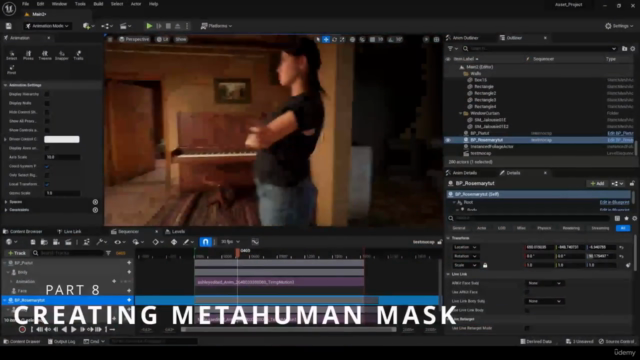The image size is (640, 360).
Task: Enable Display Hierarchy checkbox
Action: coord(47,94)
